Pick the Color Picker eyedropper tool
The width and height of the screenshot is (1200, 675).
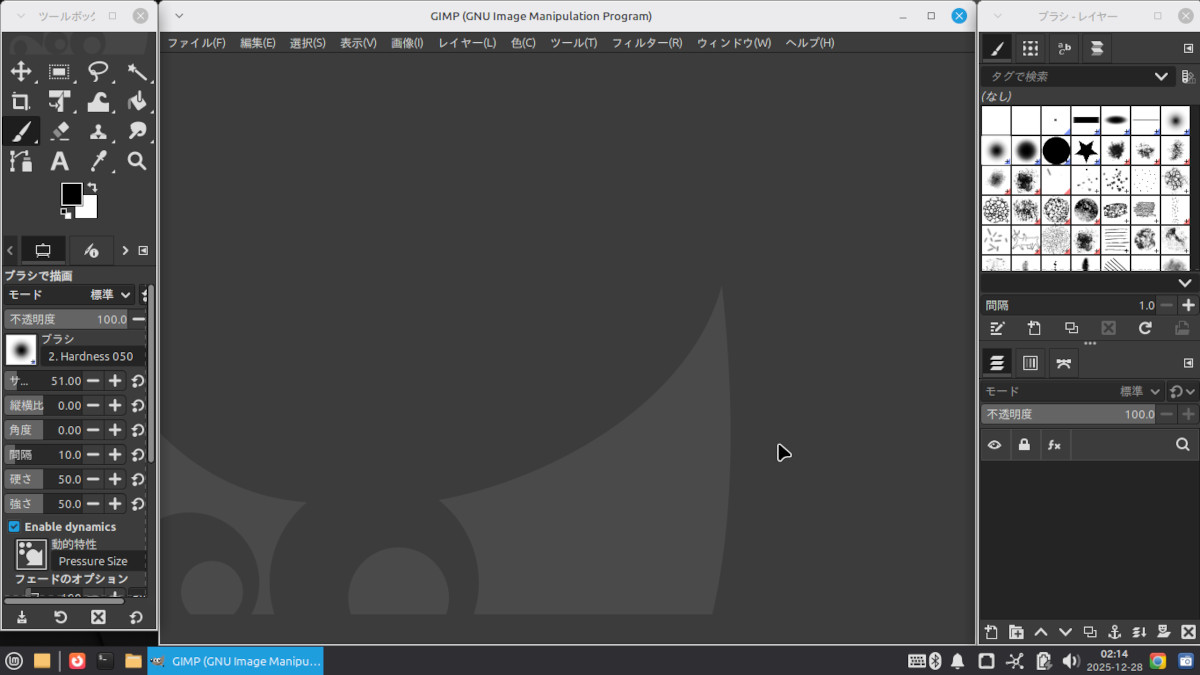98,161
